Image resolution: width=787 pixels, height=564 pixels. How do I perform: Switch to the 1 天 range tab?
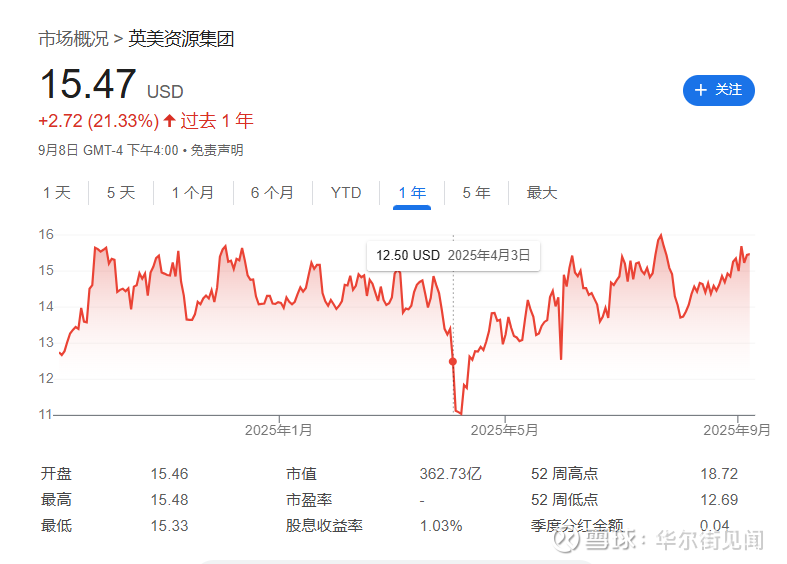(x=57, y=193)
